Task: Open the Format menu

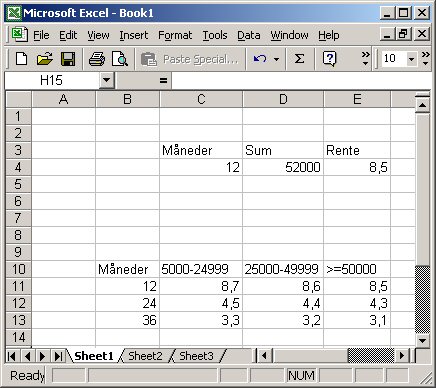Action: point(175,35)
